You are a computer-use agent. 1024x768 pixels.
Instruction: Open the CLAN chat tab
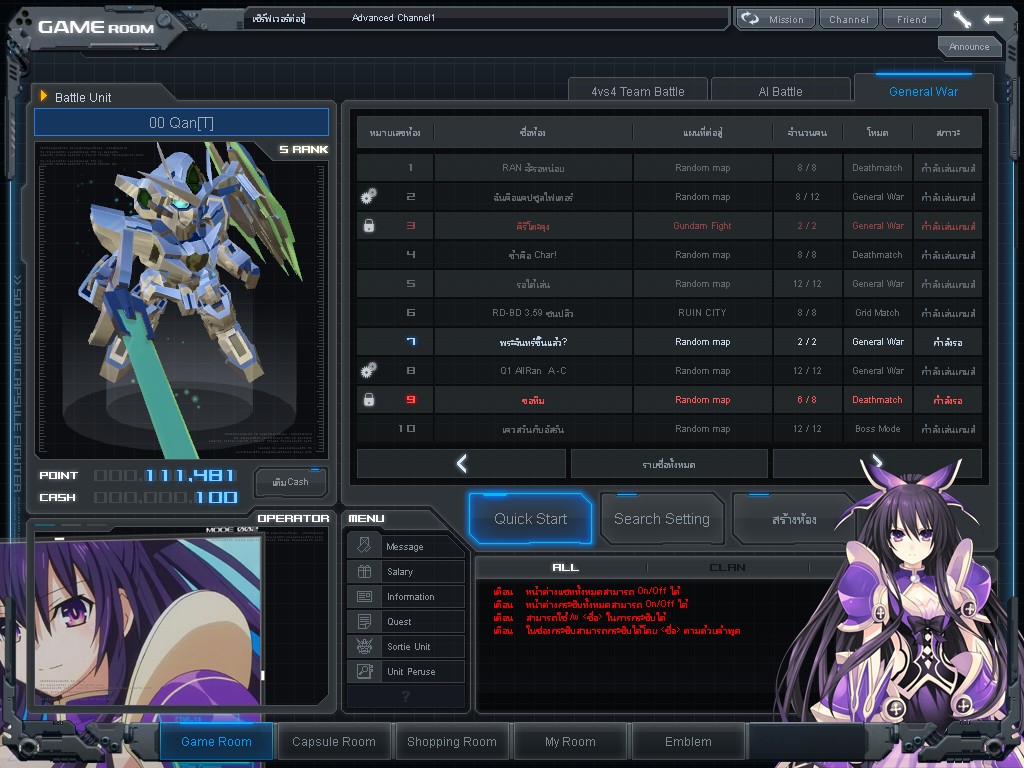[727, 567]
